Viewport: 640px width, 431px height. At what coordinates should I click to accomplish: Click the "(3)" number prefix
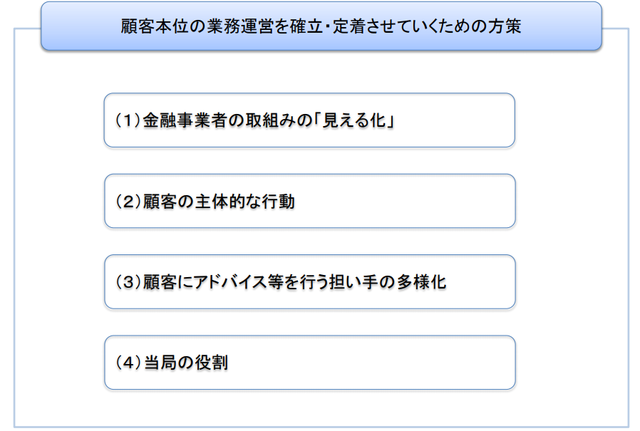(127, 282)
